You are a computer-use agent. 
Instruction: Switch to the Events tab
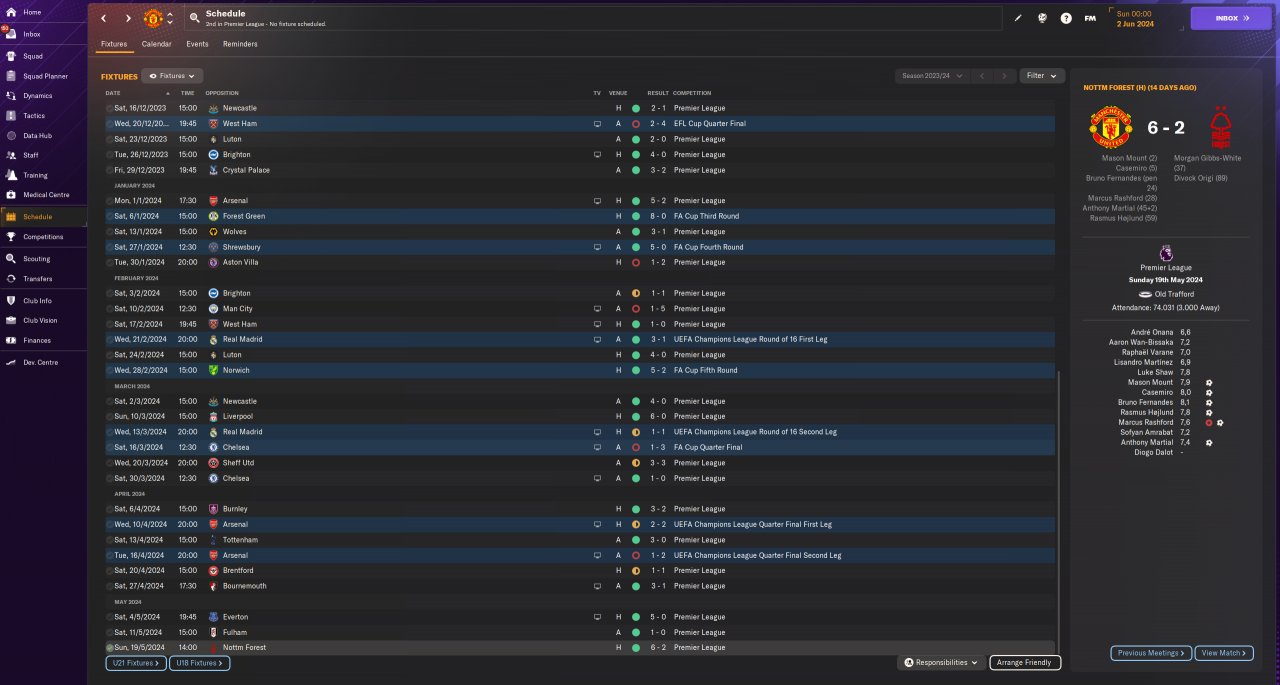[x=197, y=44]
